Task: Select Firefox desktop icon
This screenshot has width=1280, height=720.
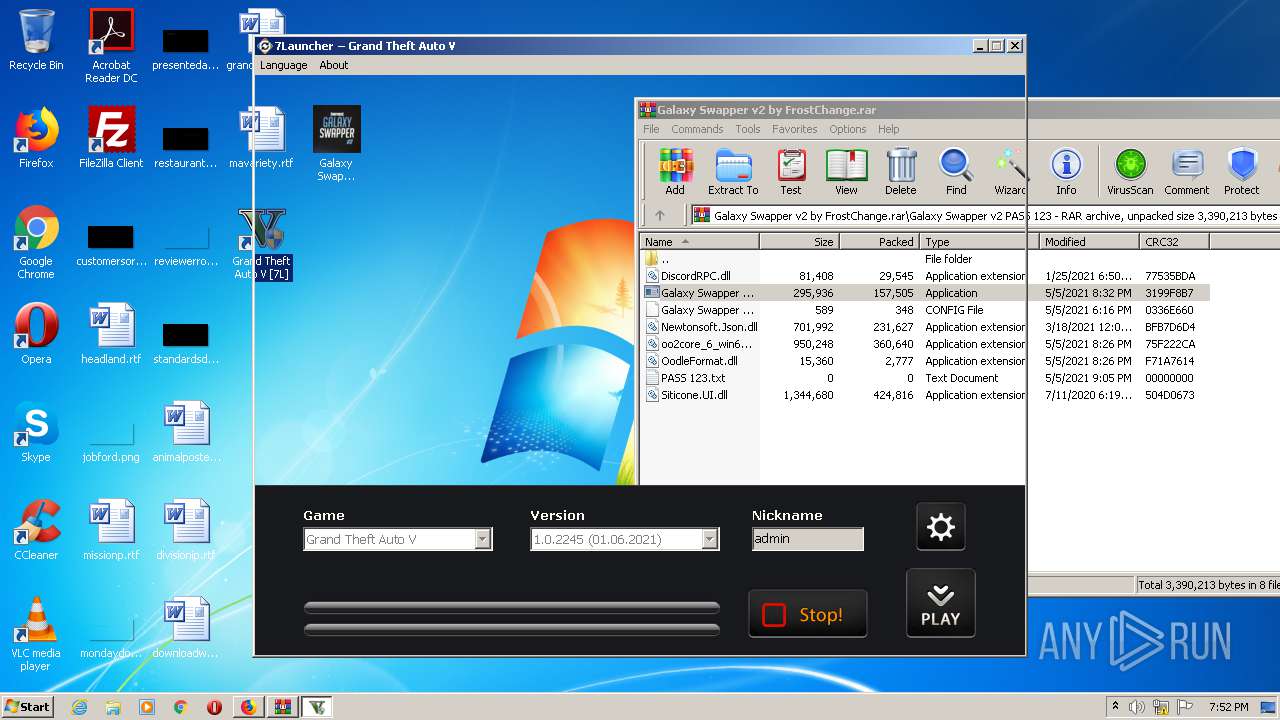Action: pyautogui.click(x=36, y=138)
